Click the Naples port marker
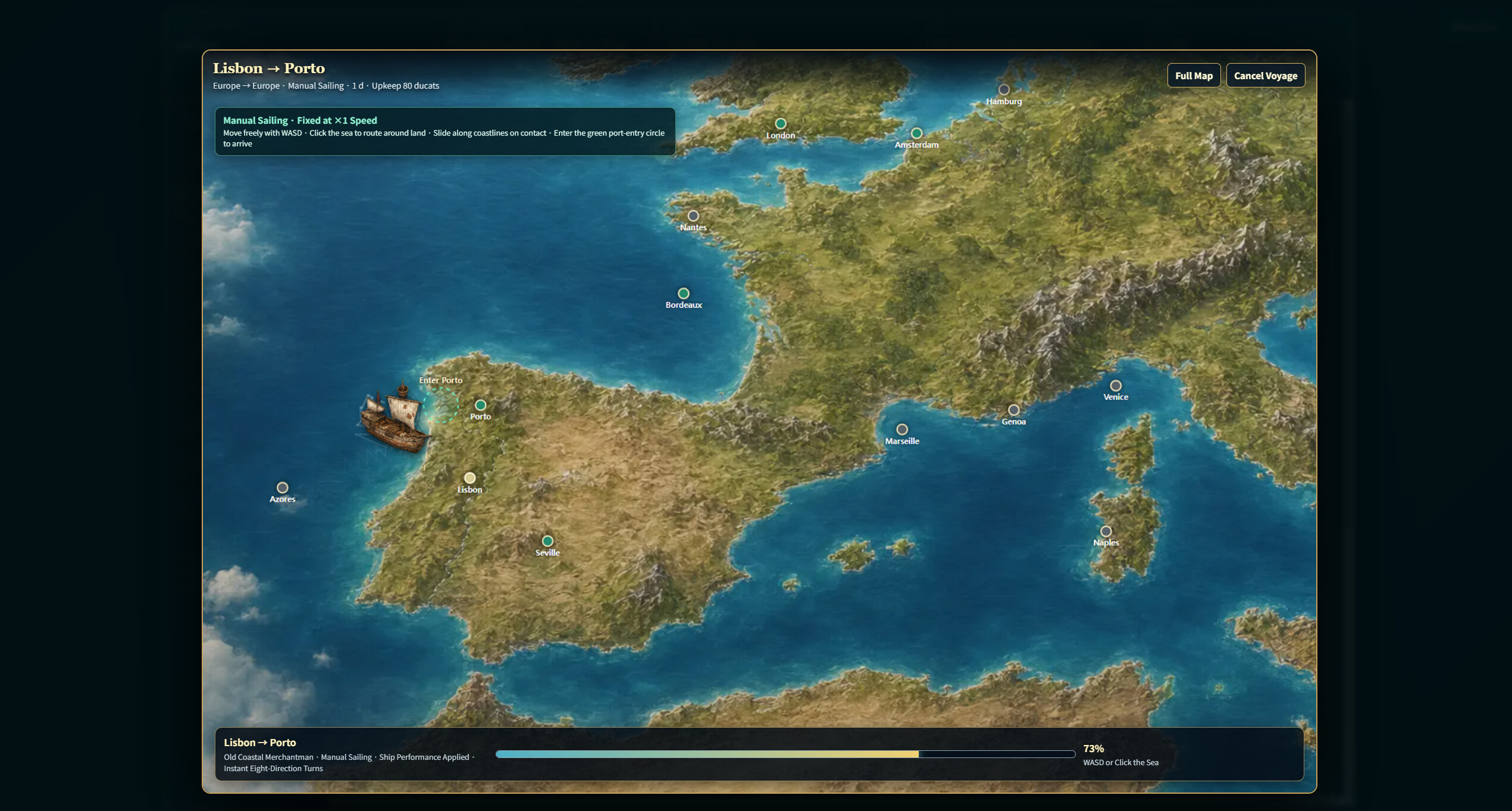The height and width of the screenshot is (811, 1512). click(1106, 531)
